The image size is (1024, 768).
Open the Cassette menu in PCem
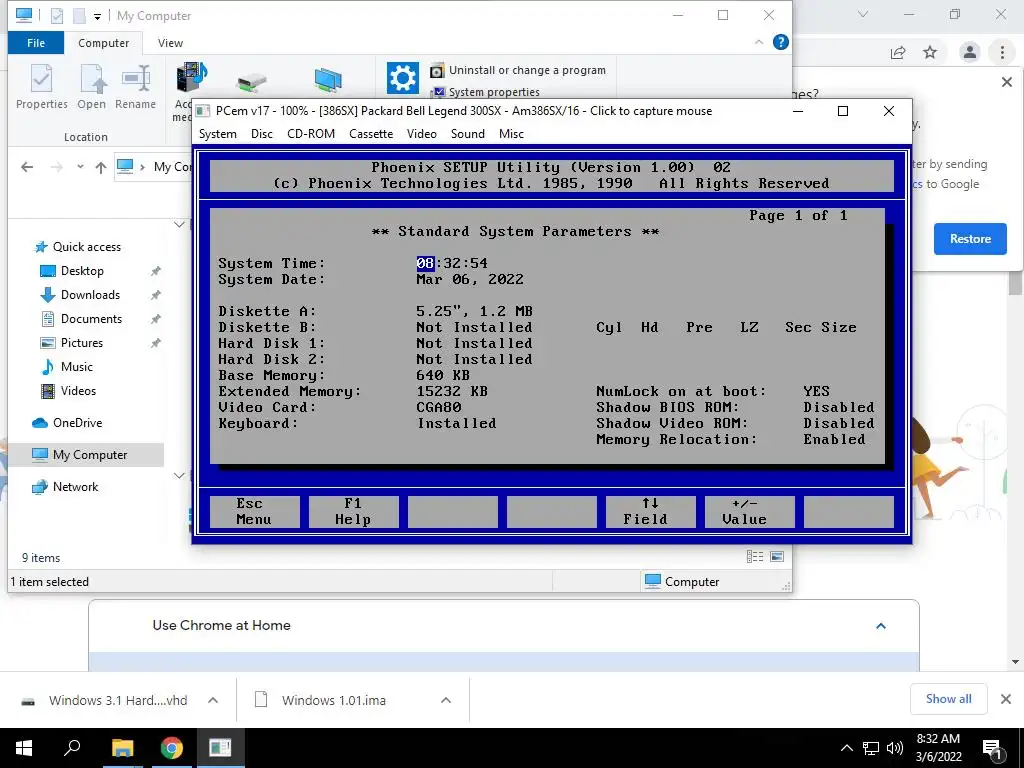(371, 134)
